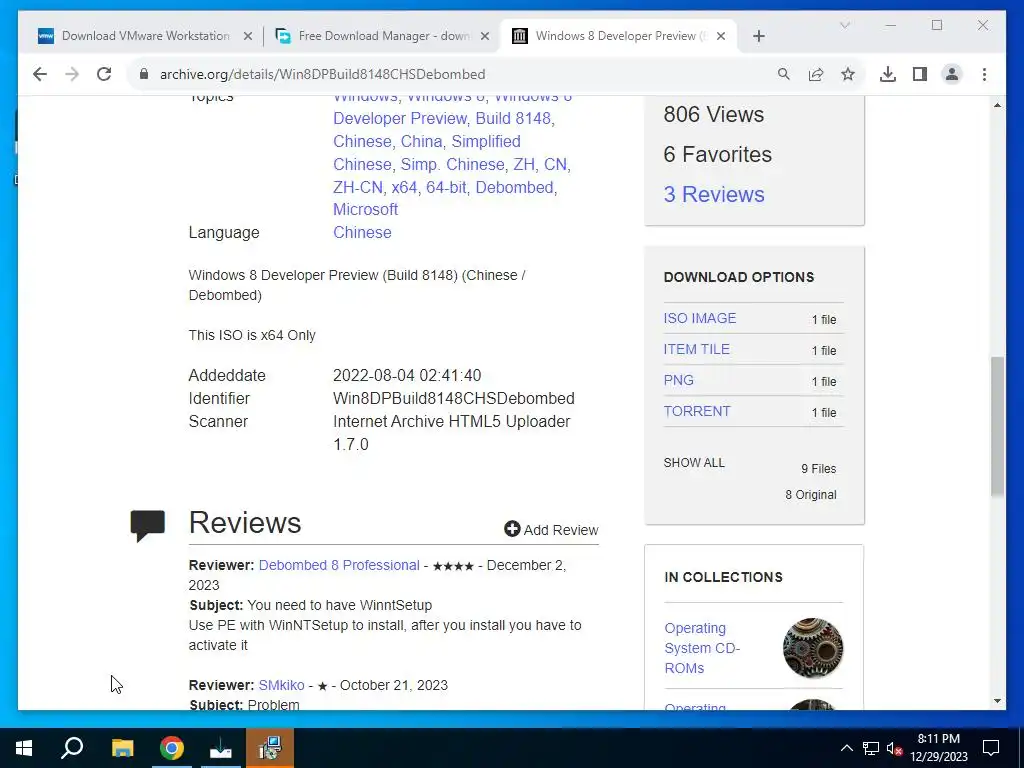Image resolution: width=1024 pixels, height=768 pixels.
Task: Open PNG download option
Action: point(679,380)
